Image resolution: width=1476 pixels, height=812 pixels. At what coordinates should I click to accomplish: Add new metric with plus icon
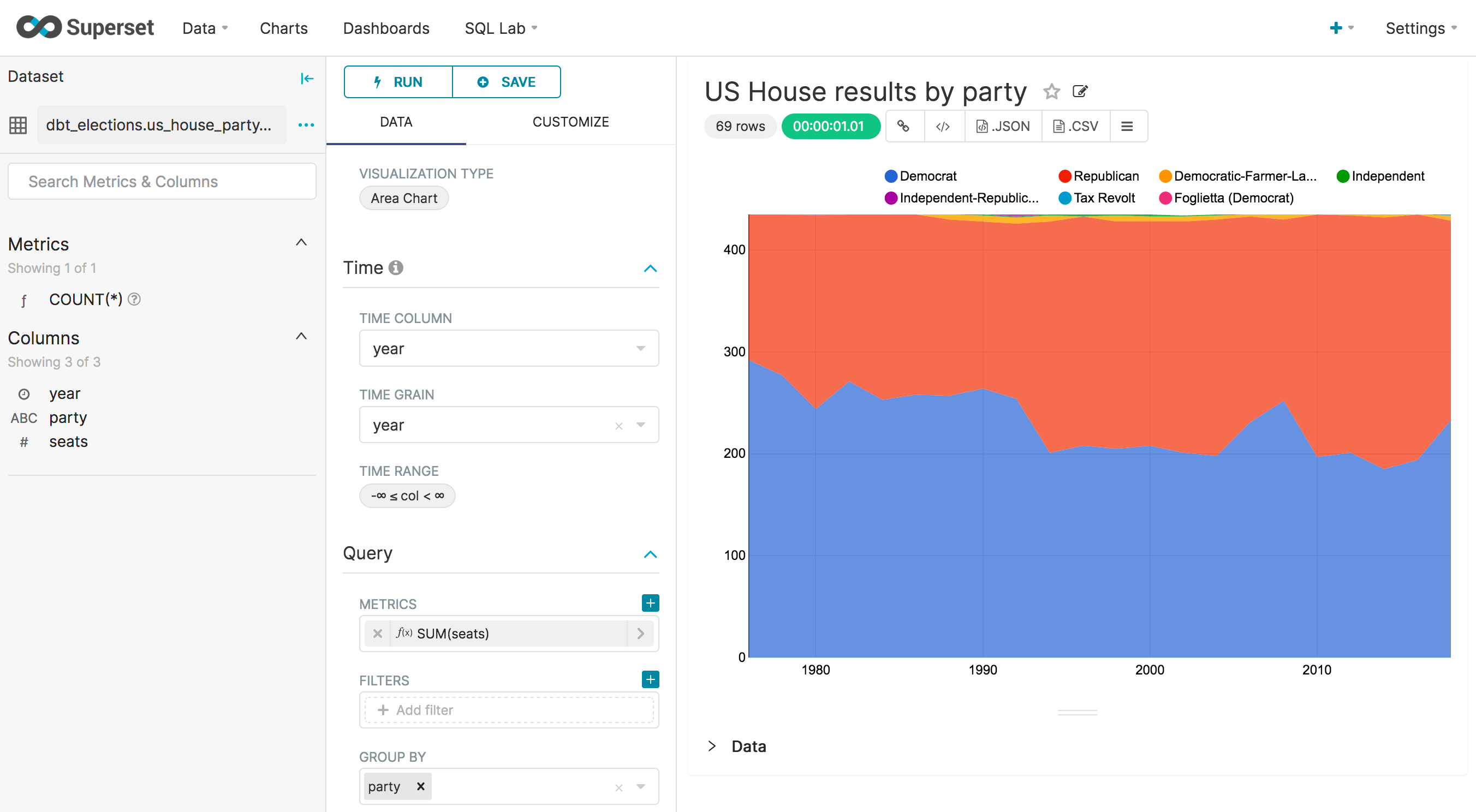click(x=650, y=602)
